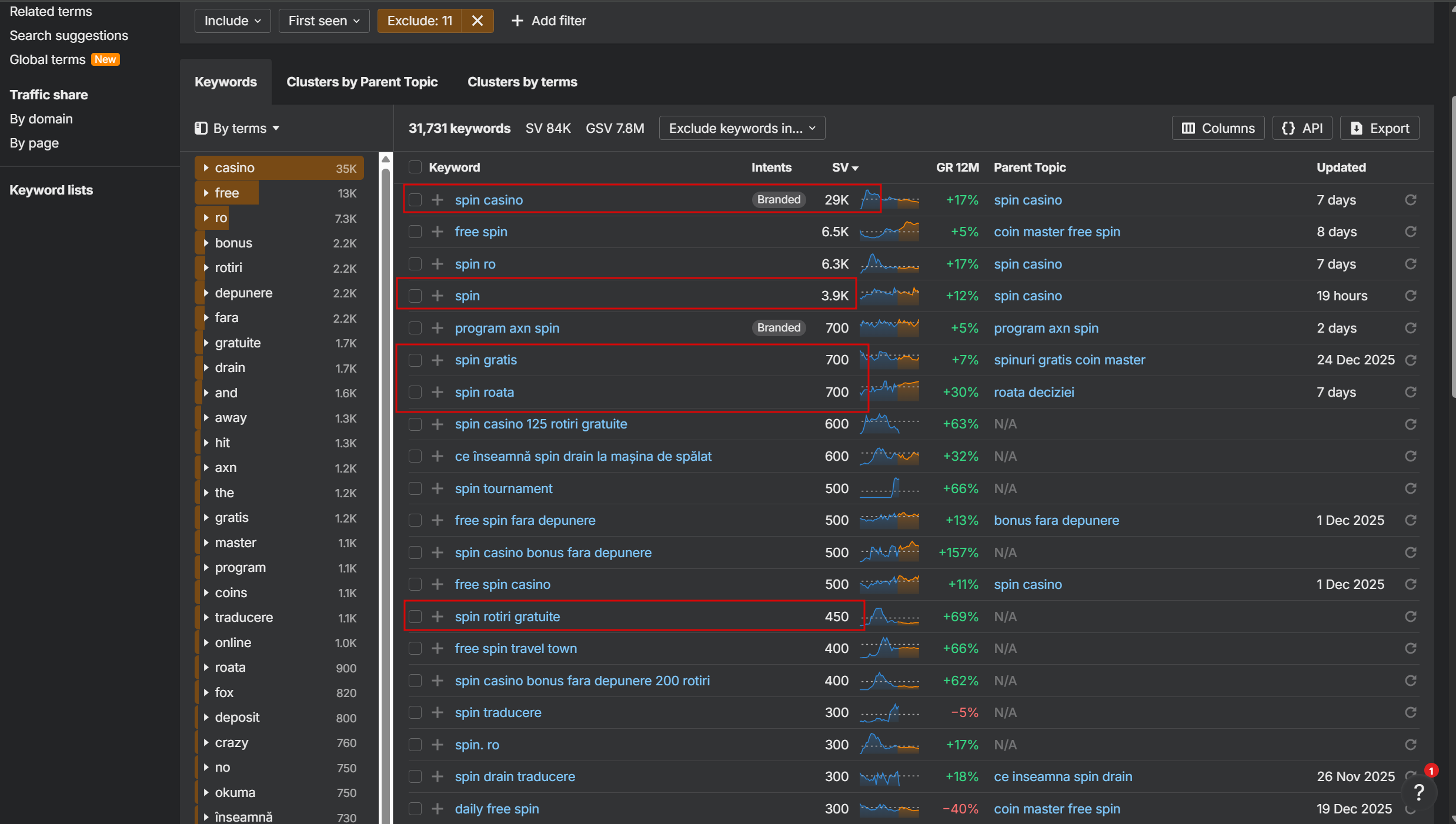This screenshot has height=824, width=1456.
Task: Open Clusters by terms tab
Action: (522, 82)
